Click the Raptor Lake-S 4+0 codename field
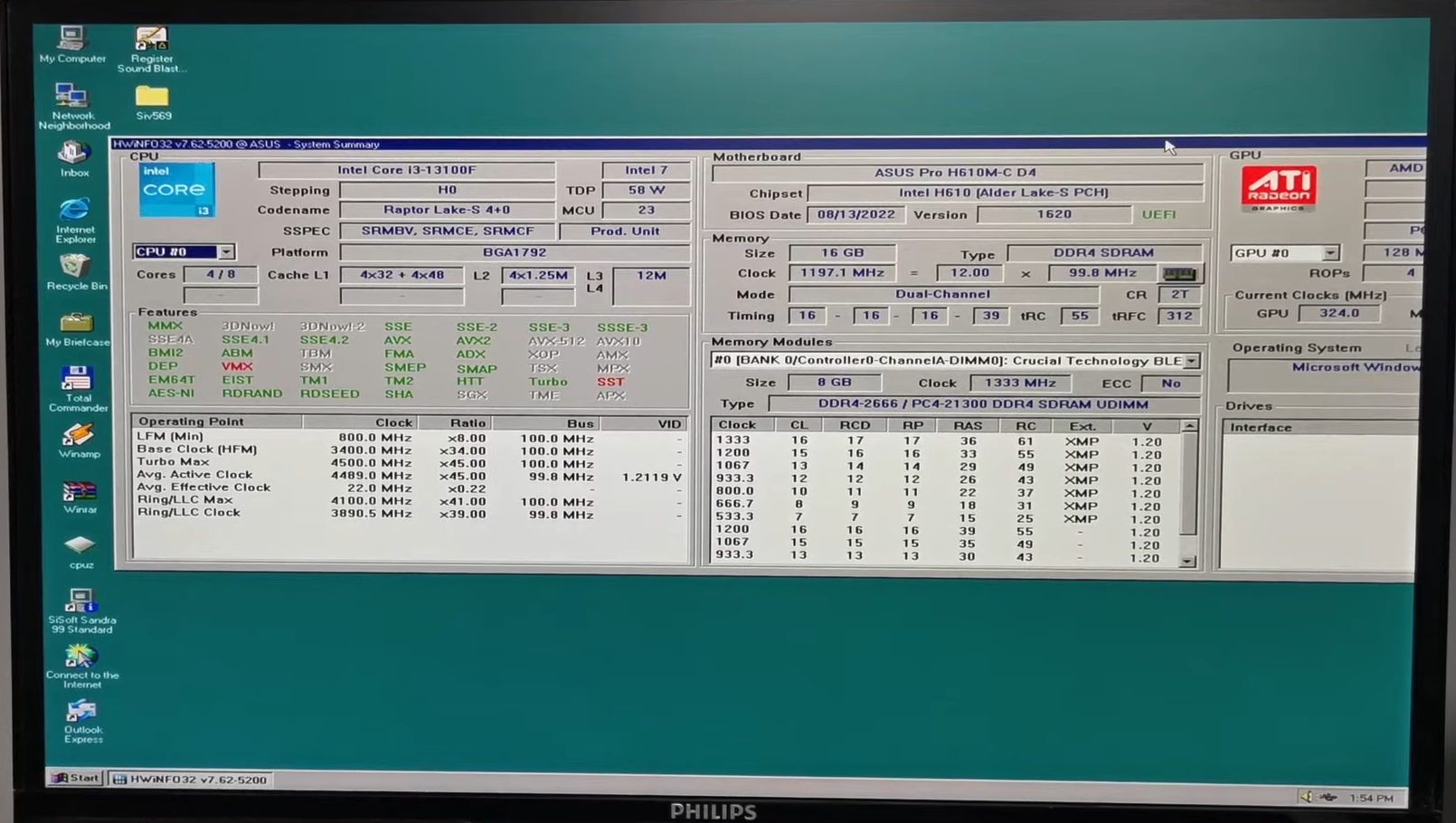This screenshot has width=1456, height=823. tap(447, 210)
